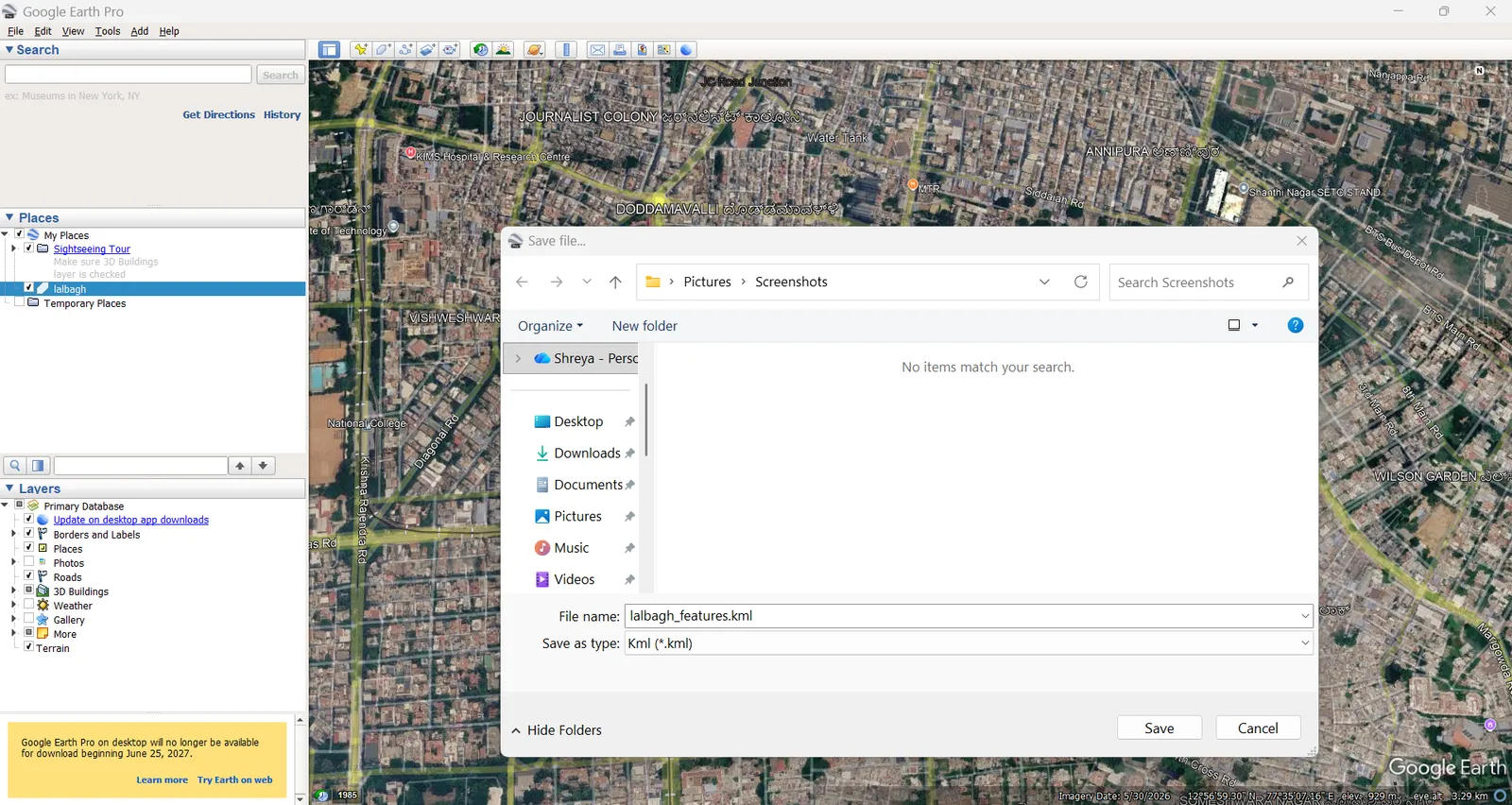
Task: Click the Places panel view toggle icon
Action: pyautogui.click(x=39, y=466)
